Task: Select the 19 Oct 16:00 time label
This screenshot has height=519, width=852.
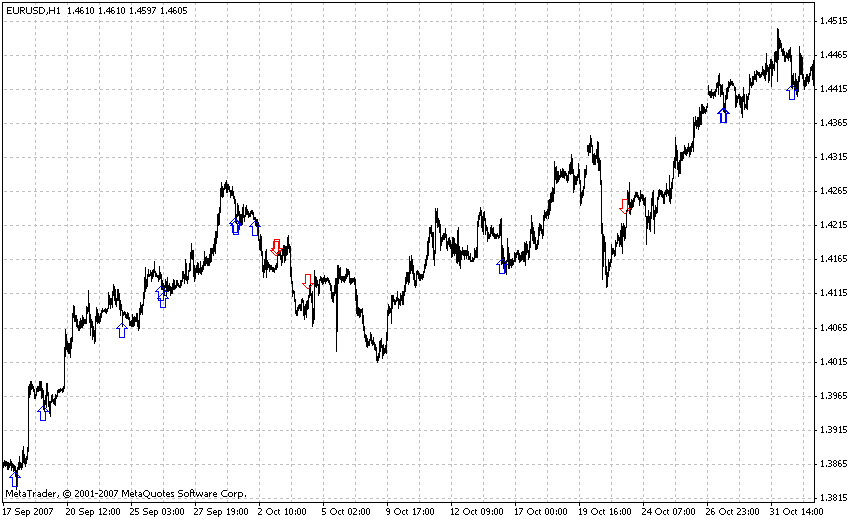Action: click(605, 512)
